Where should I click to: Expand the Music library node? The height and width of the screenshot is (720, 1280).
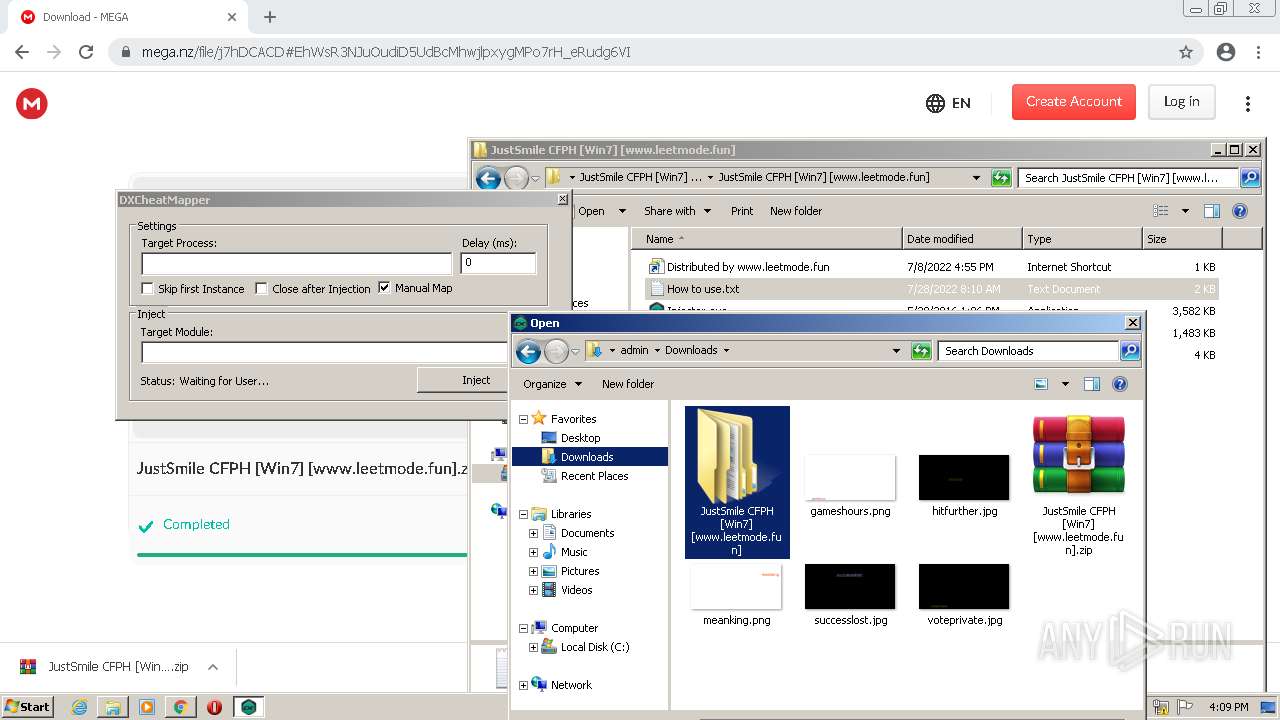(x=534, y=552)
